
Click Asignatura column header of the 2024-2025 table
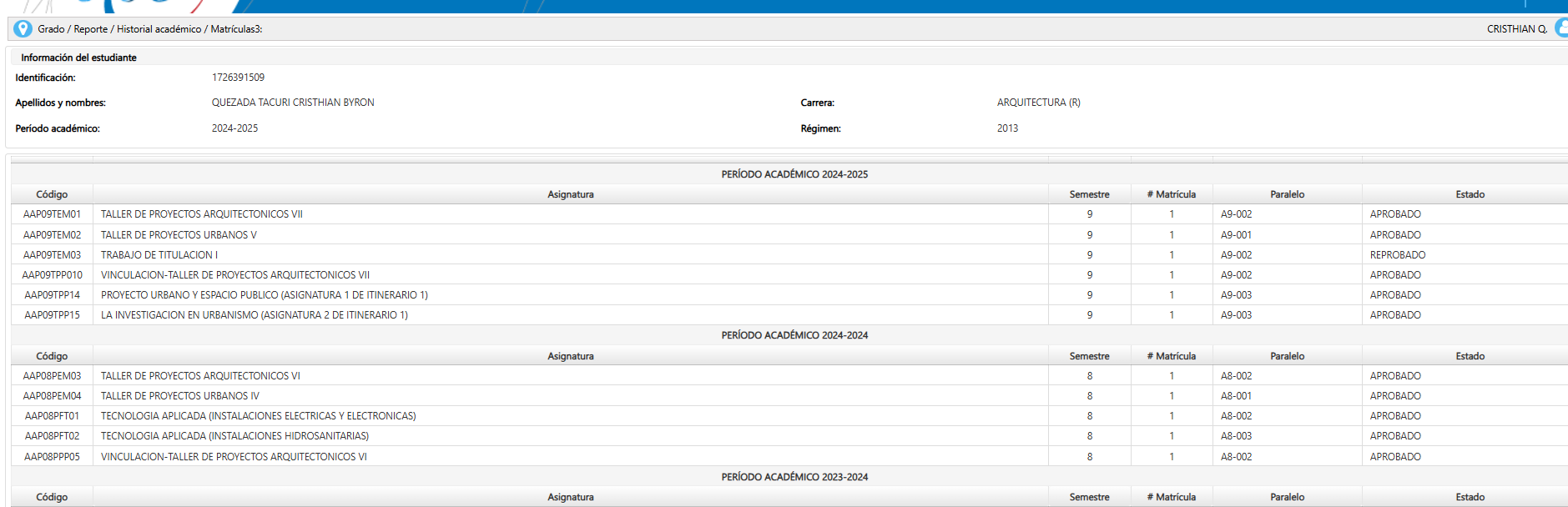(x=571, y=194)
